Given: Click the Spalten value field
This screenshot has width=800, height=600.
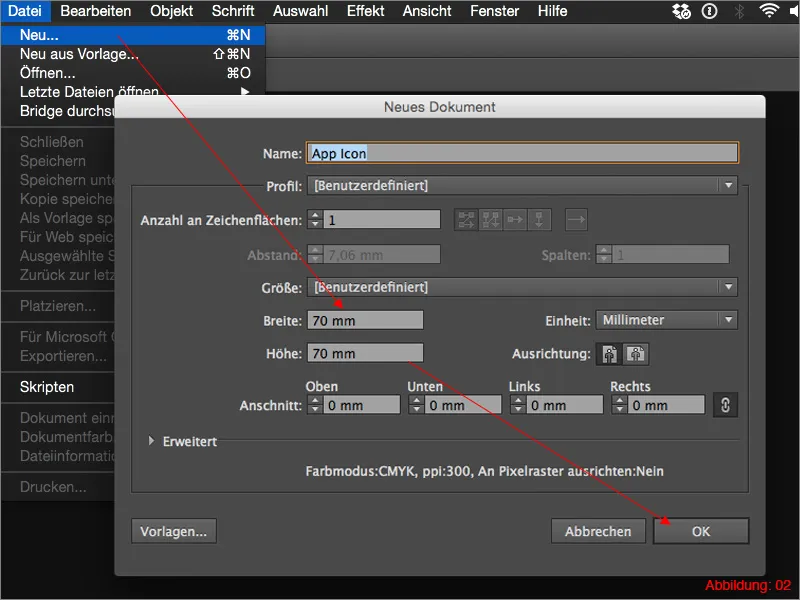Looking at the screenshot, I should pyautogui.click(x=670, y=254).
